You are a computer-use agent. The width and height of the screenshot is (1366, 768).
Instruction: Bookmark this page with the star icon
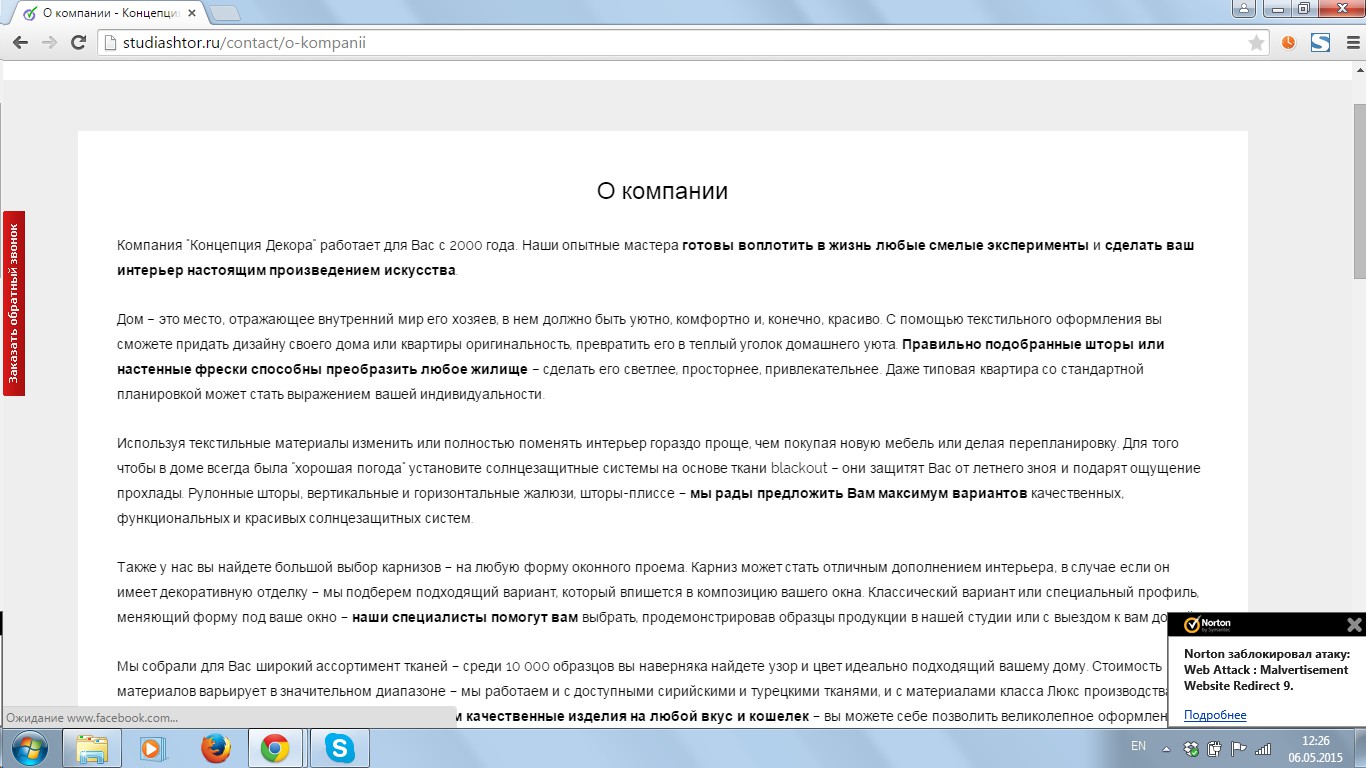click(1257, 43)
